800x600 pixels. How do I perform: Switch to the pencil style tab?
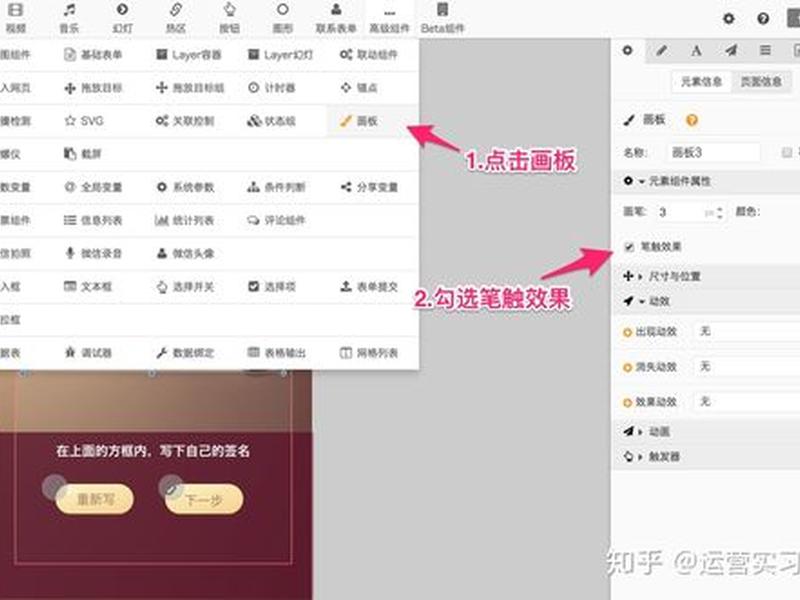662,51
